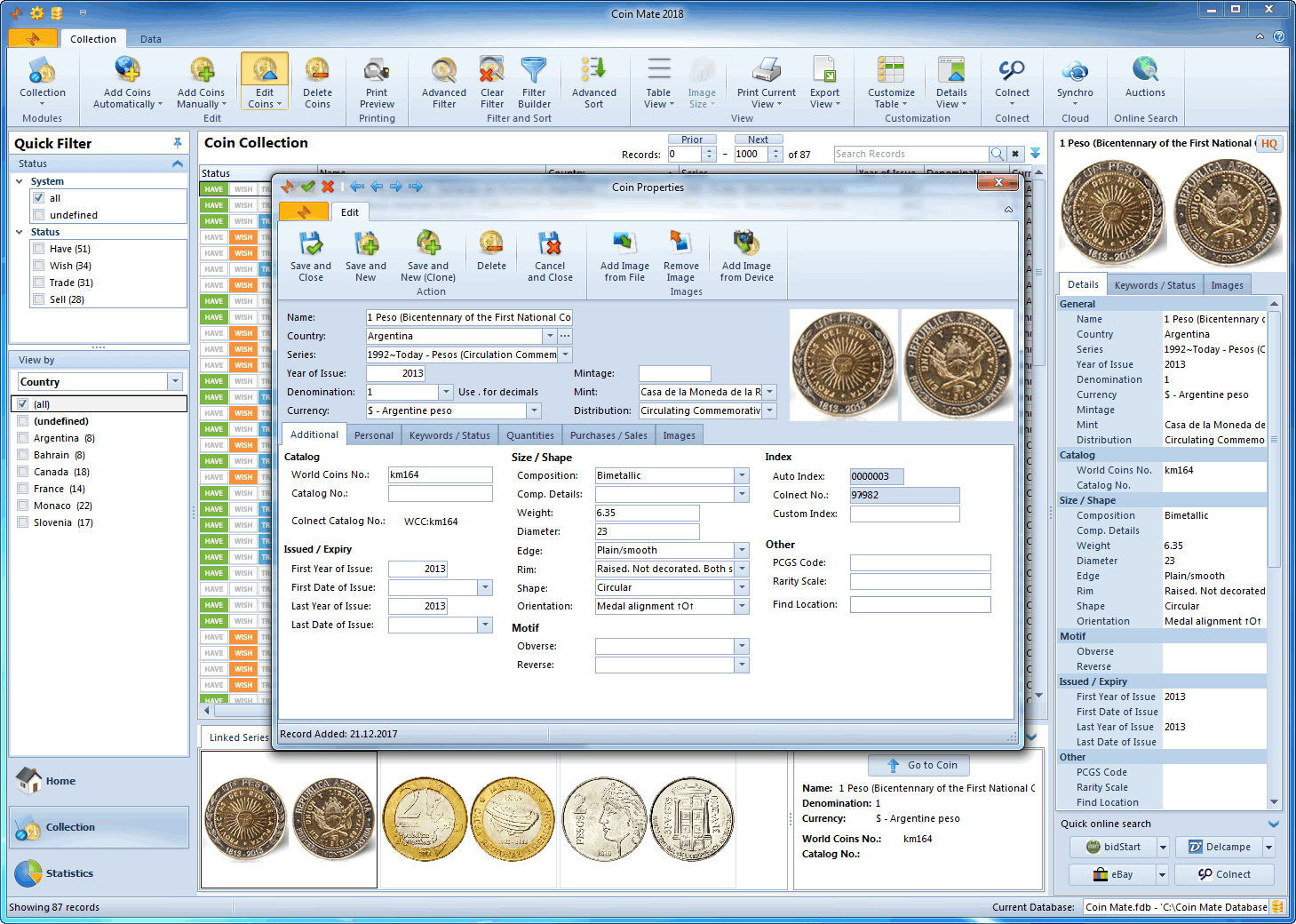
Task: Enable the Have (51) status checkbox
Action: pyautogui.click(x=39, y=249)
